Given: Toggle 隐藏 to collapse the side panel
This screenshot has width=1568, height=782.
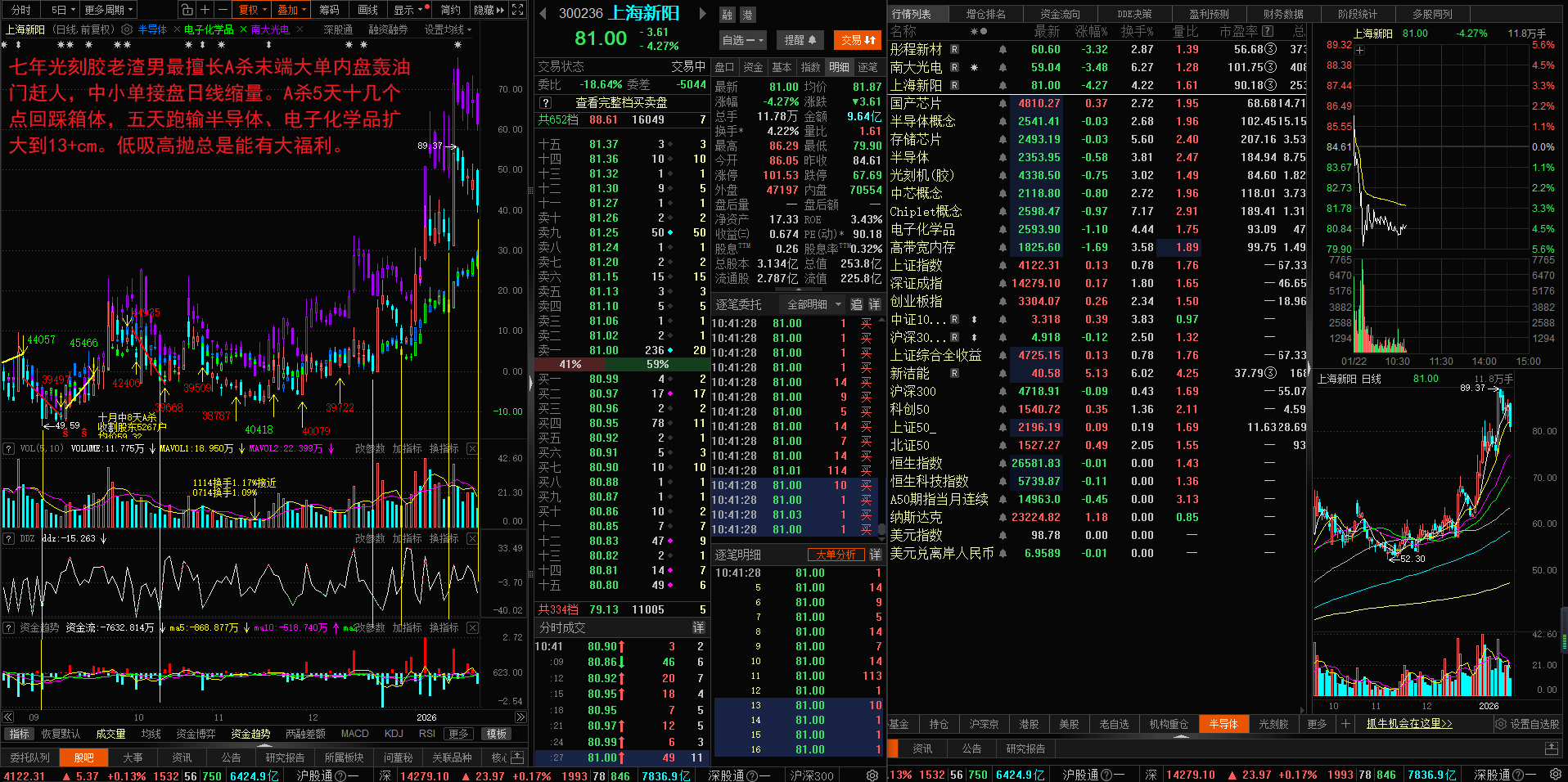Looking at the screenshot, I should click(489, 10).
